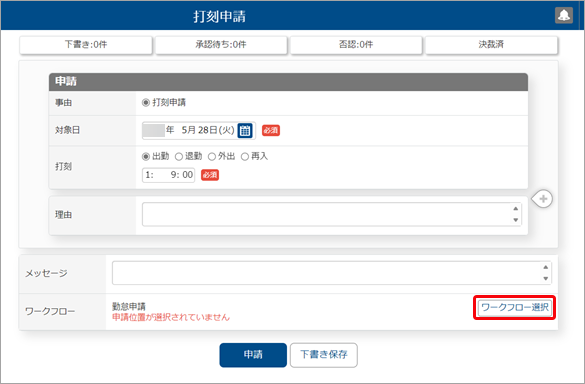This screenshot has width=585, height=384.
Task: Select the 外出 radio option
Action: pyautogui.click(x=212, y=157)
